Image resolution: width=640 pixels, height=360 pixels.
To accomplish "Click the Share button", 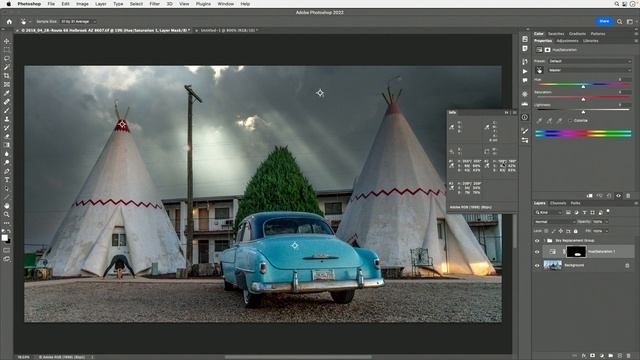I will [x=604, y=21].
